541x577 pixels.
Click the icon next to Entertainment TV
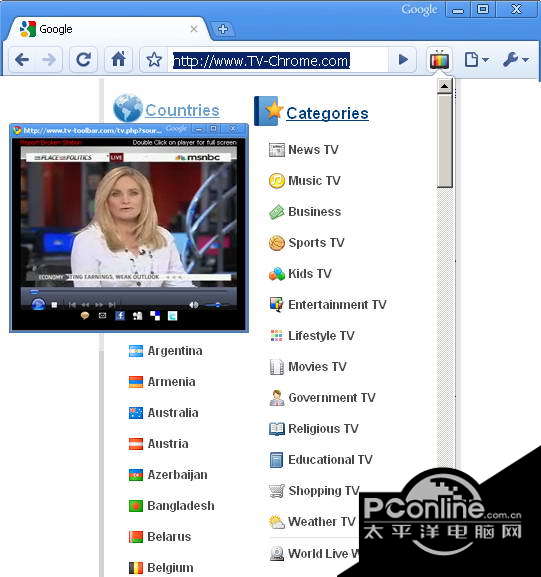click(276, 305)
